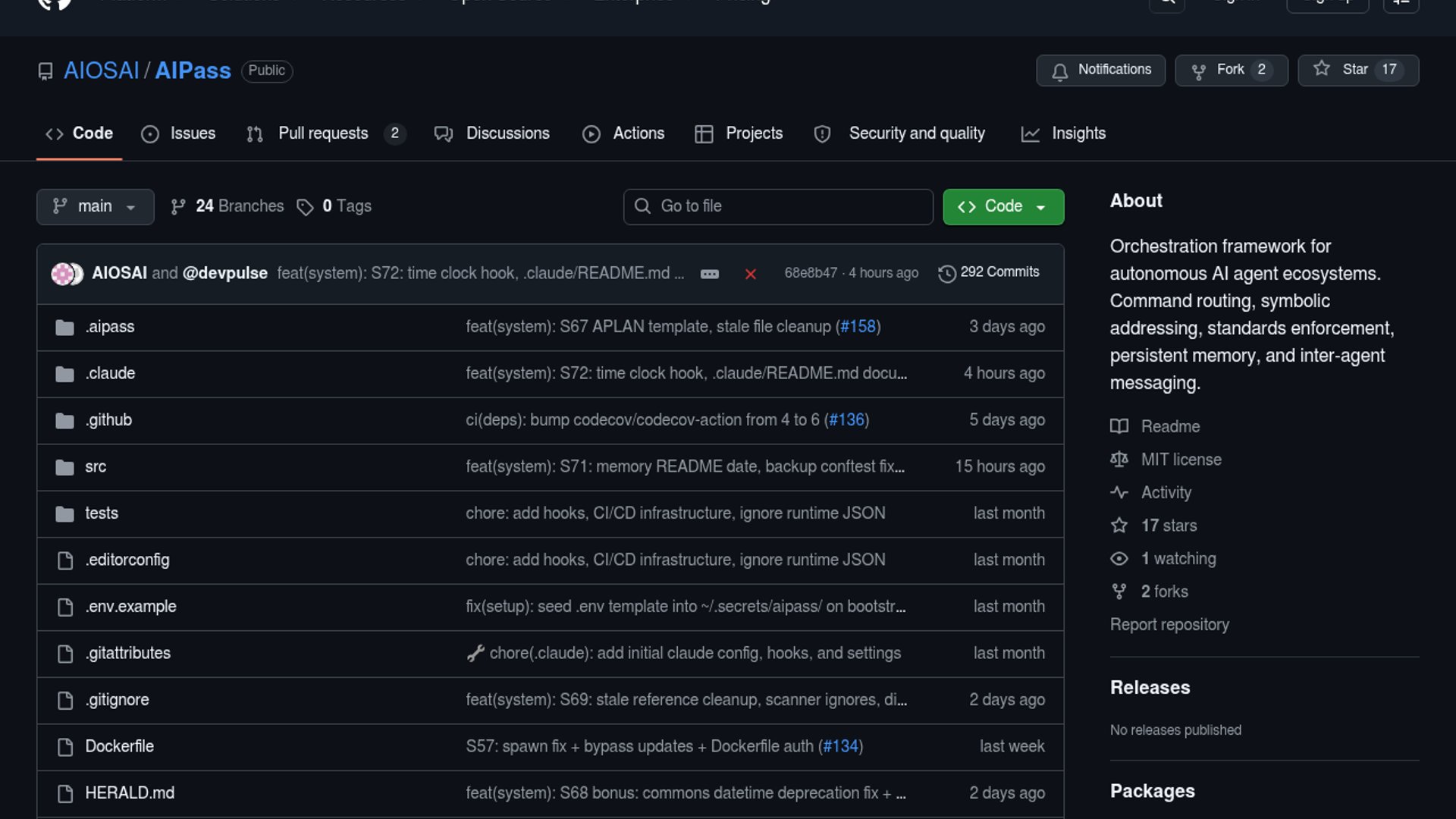This screenshot has width=1456, height=819.
Task: Click the Go to file search field
Action: pyautogui.click(x=778, y=206)
